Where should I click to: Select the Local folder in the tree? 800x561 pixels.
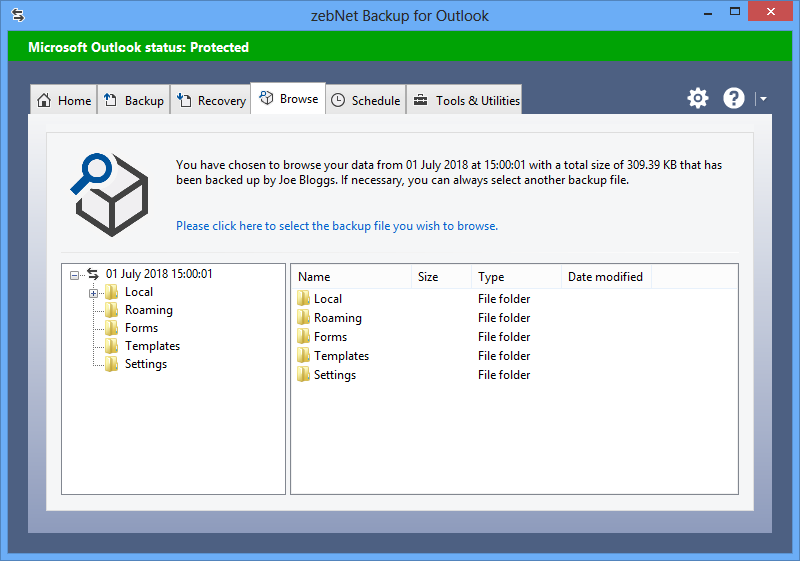[x=139, y=292]
